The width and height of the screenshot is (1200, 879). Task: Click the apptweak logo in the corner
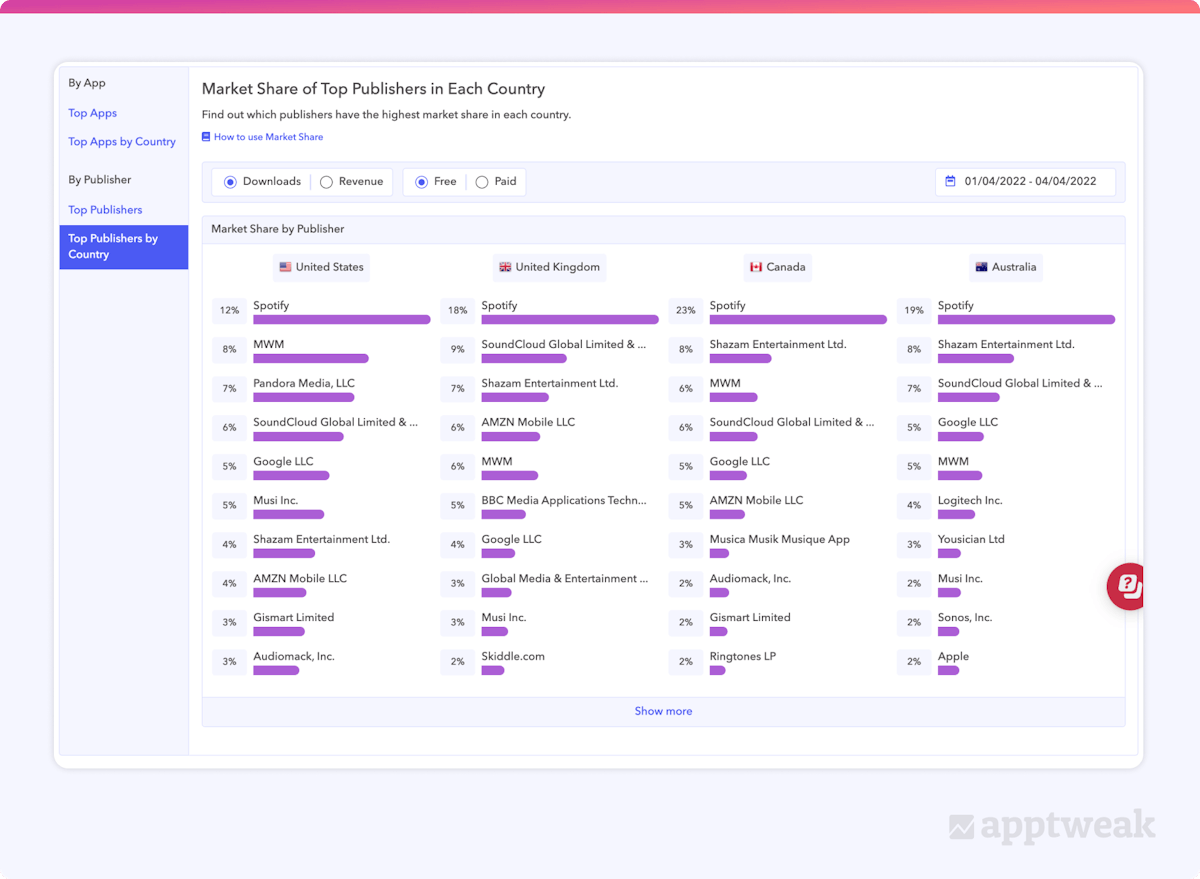coord(1050,825)
